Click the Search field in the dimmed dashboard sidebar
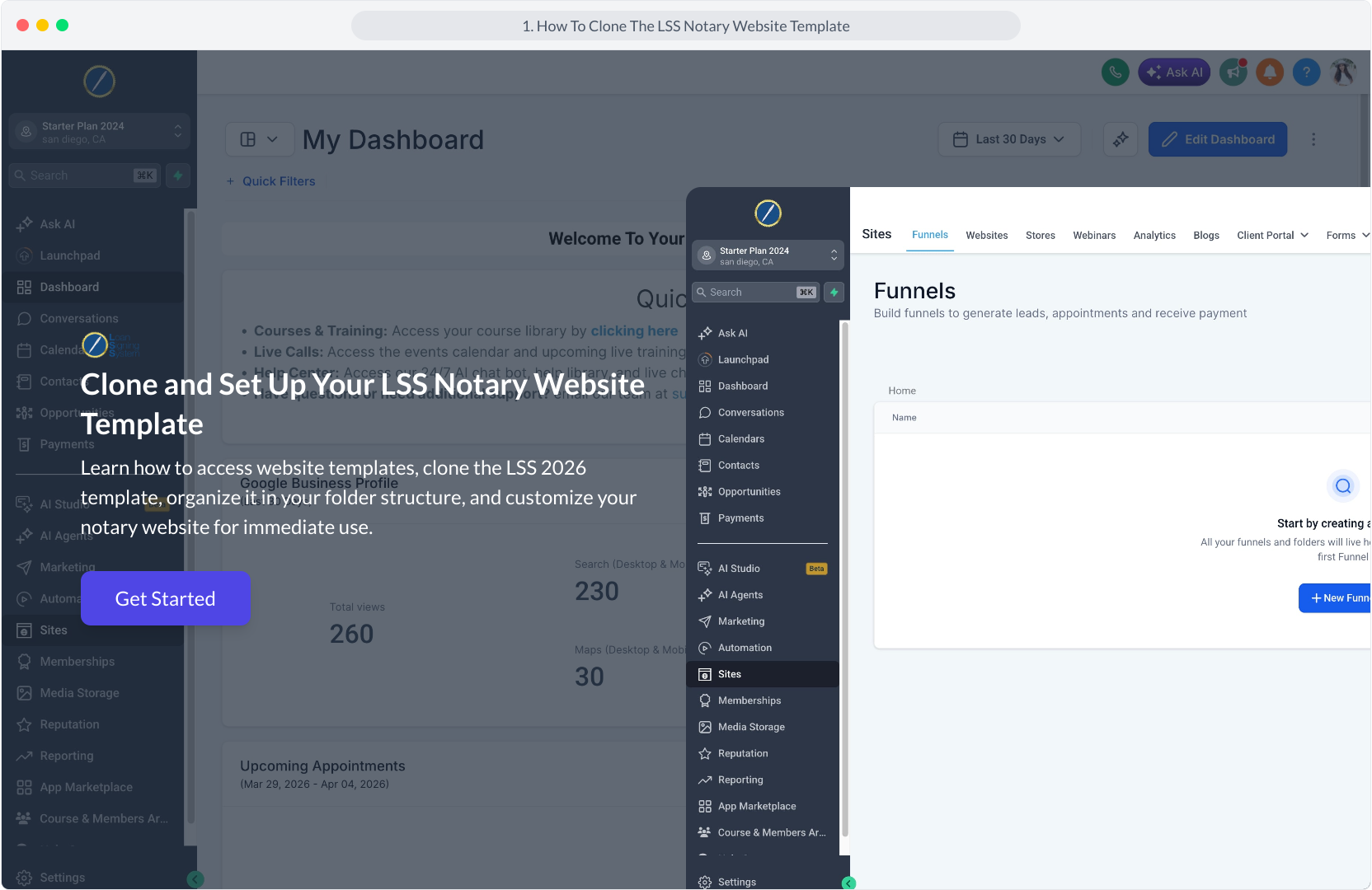The image size is (1372, 890). (86, 176)
